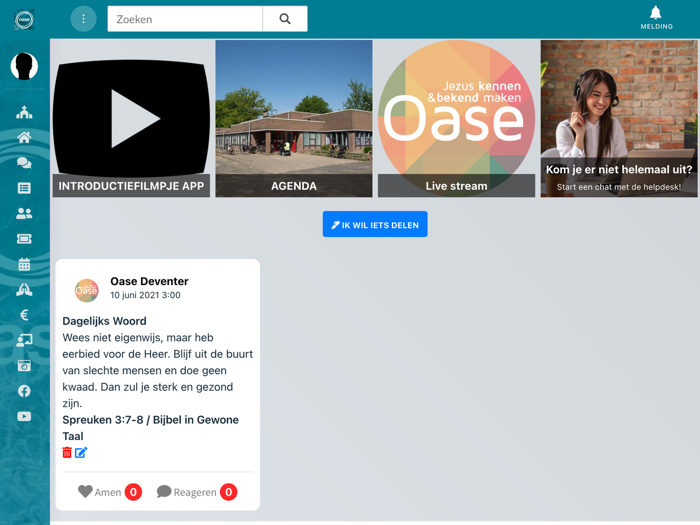This screenshot has height=525, width=700.
Task: Click the Oase Deventer author name
Action: click(x=150, y=281)
